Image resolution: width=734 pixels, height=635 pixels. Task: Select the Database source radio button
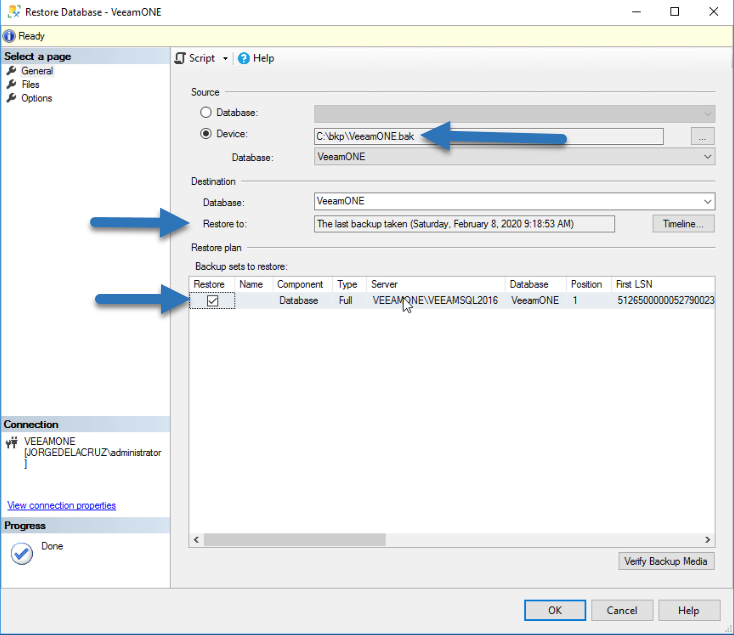pyautogui.click(x=206, y=112)
